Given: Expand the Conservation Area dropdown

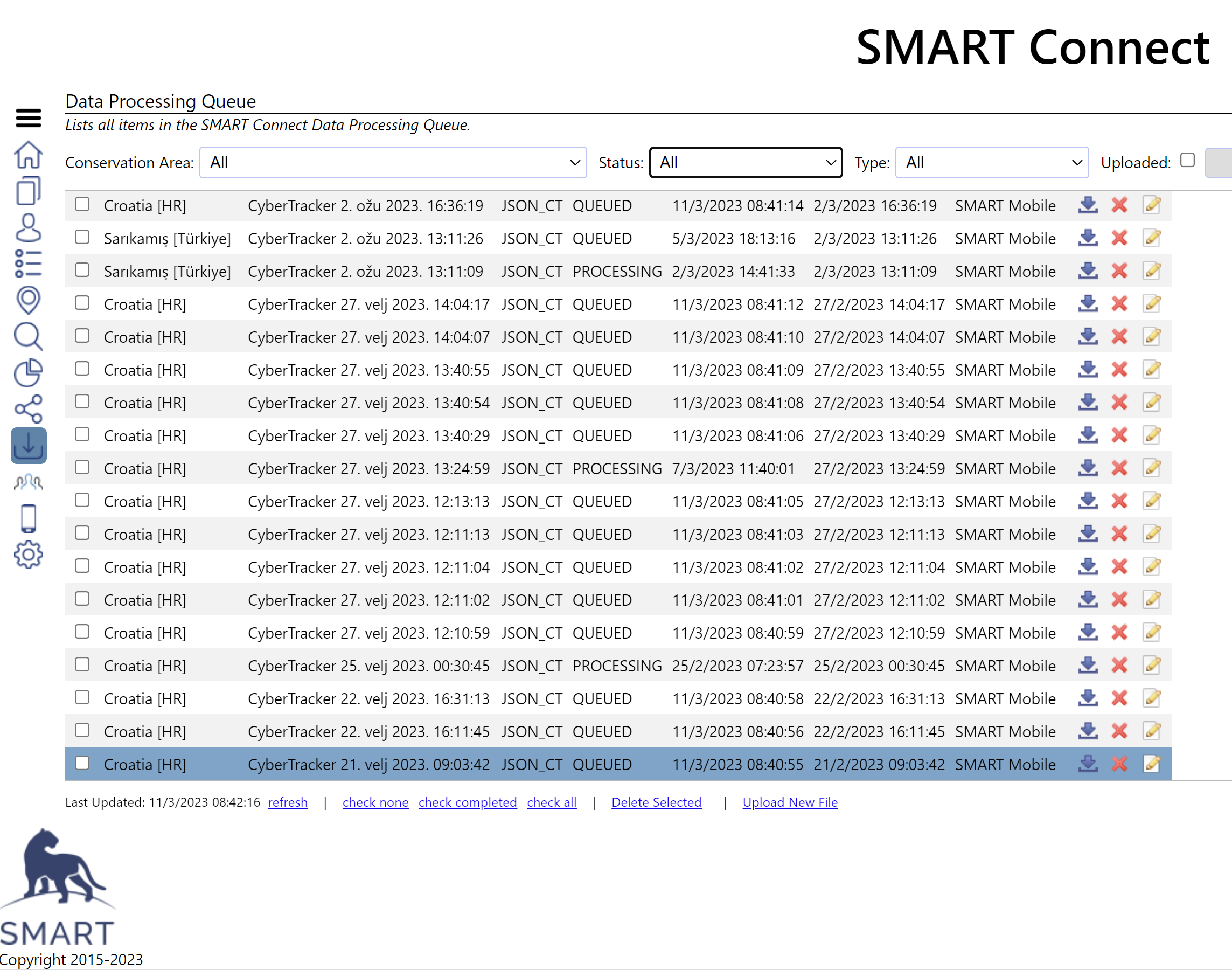Looking at the screenshot, I should coord(393,163).
